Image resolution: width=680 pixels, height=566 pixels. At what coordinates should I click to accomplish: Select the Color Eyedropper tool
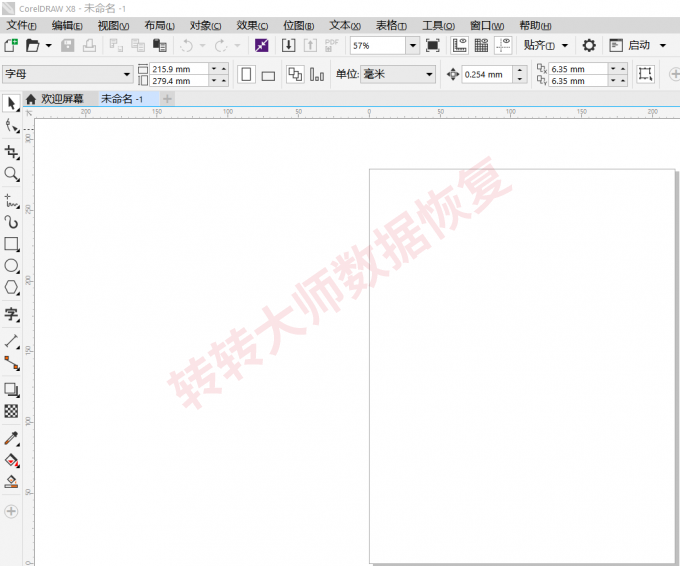click(11, 438)
